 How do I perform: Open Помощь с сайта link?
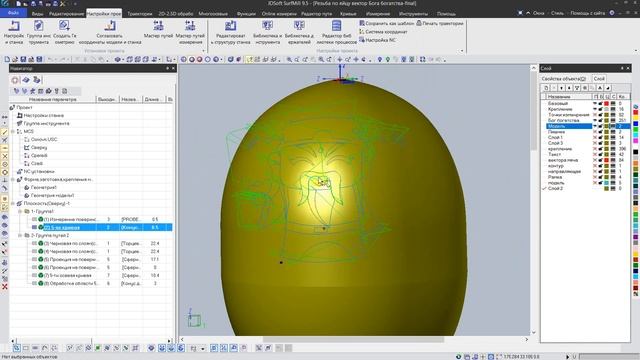[587, 13]
